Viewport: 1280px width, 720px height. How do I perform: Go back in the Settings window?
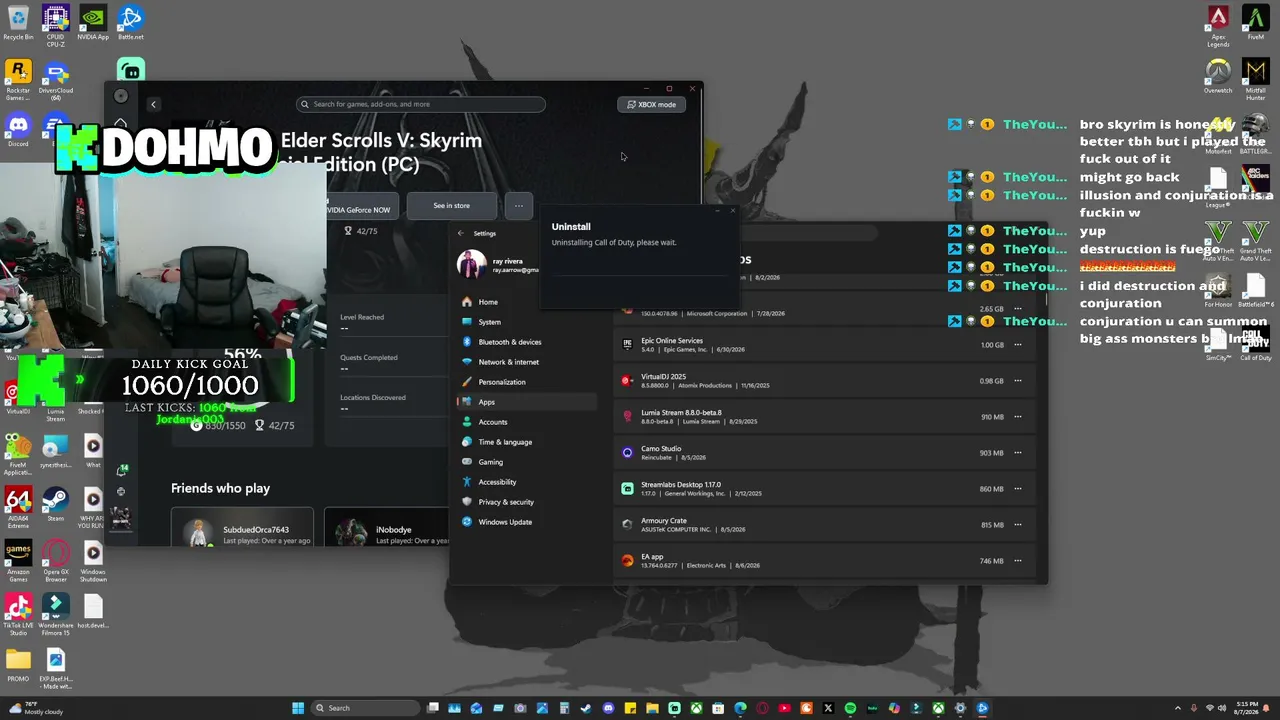pyautogui.click(x=461, y=233)
